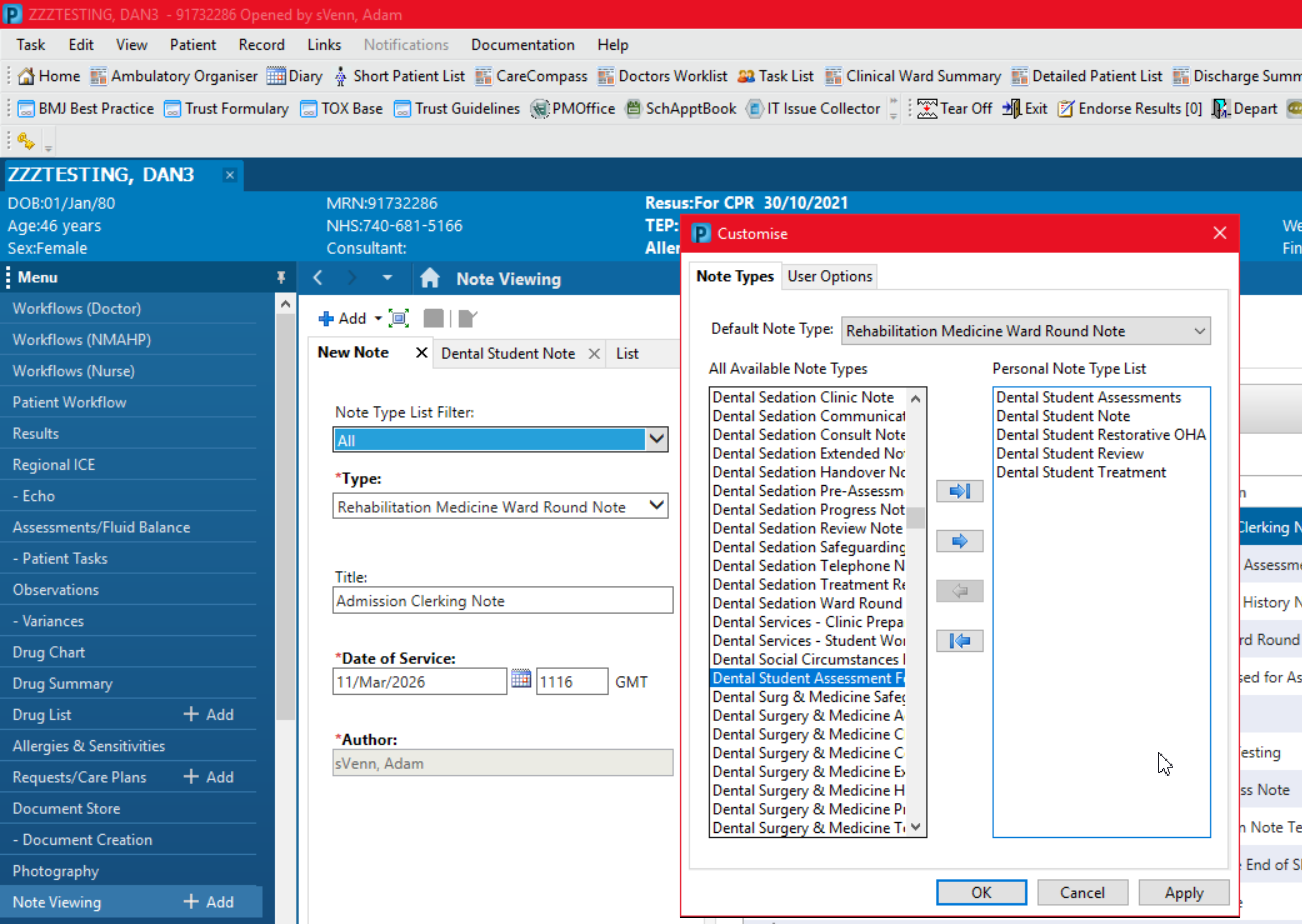Open calendar picker for Date of Service
Screen dimensions: 1302x924
pyautogui.click(x=521, y=679)
